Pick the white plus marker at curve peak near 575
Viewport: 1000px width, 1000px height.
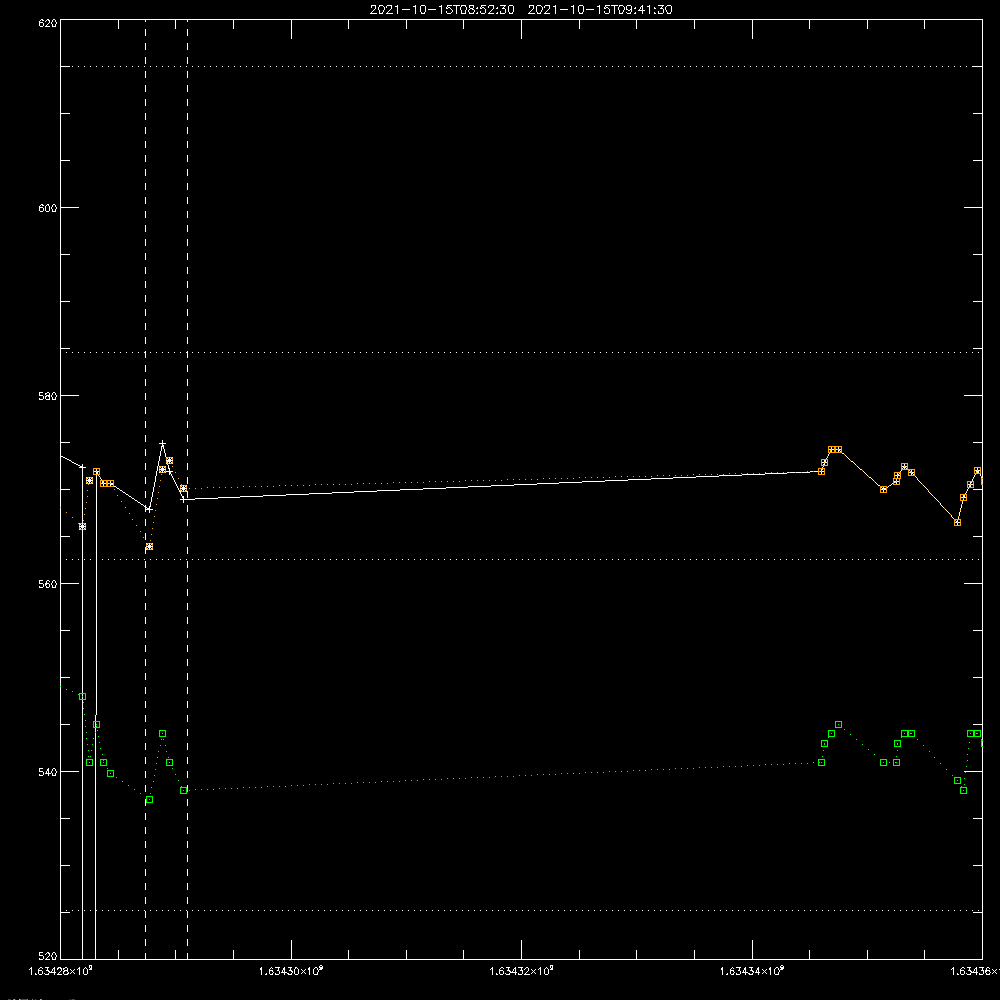click(163, 443)
